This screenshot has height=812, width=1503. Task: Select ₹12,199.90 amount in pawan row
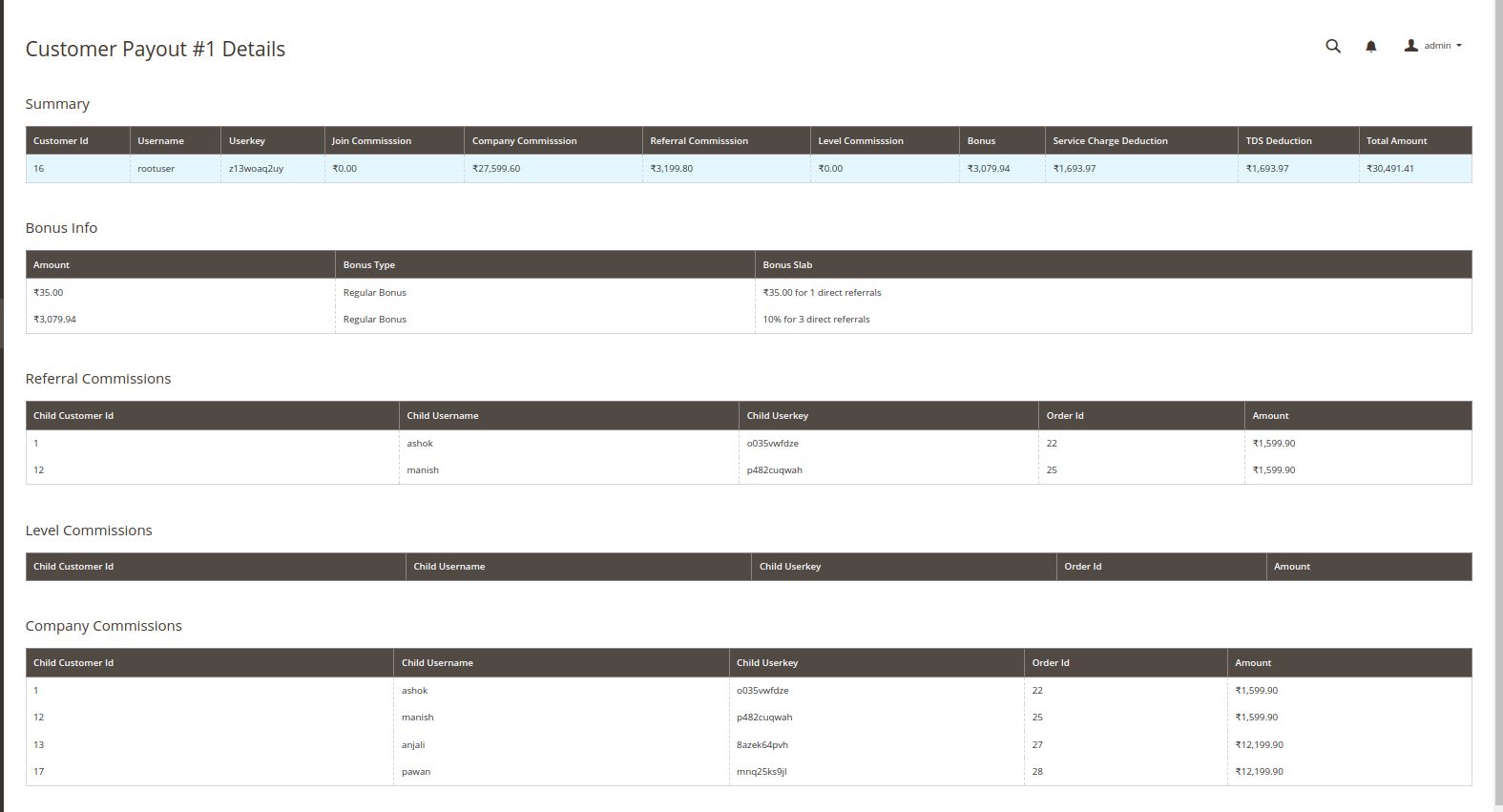1259,772
